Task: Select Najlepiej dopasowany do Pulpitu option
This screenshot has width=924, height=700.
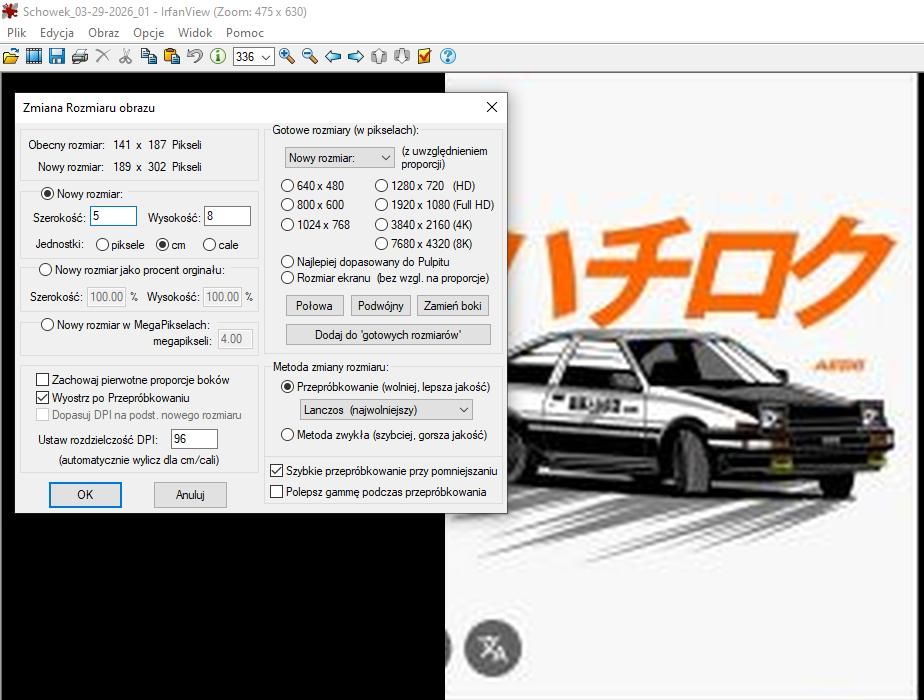Action: click(x=287, y=262)
